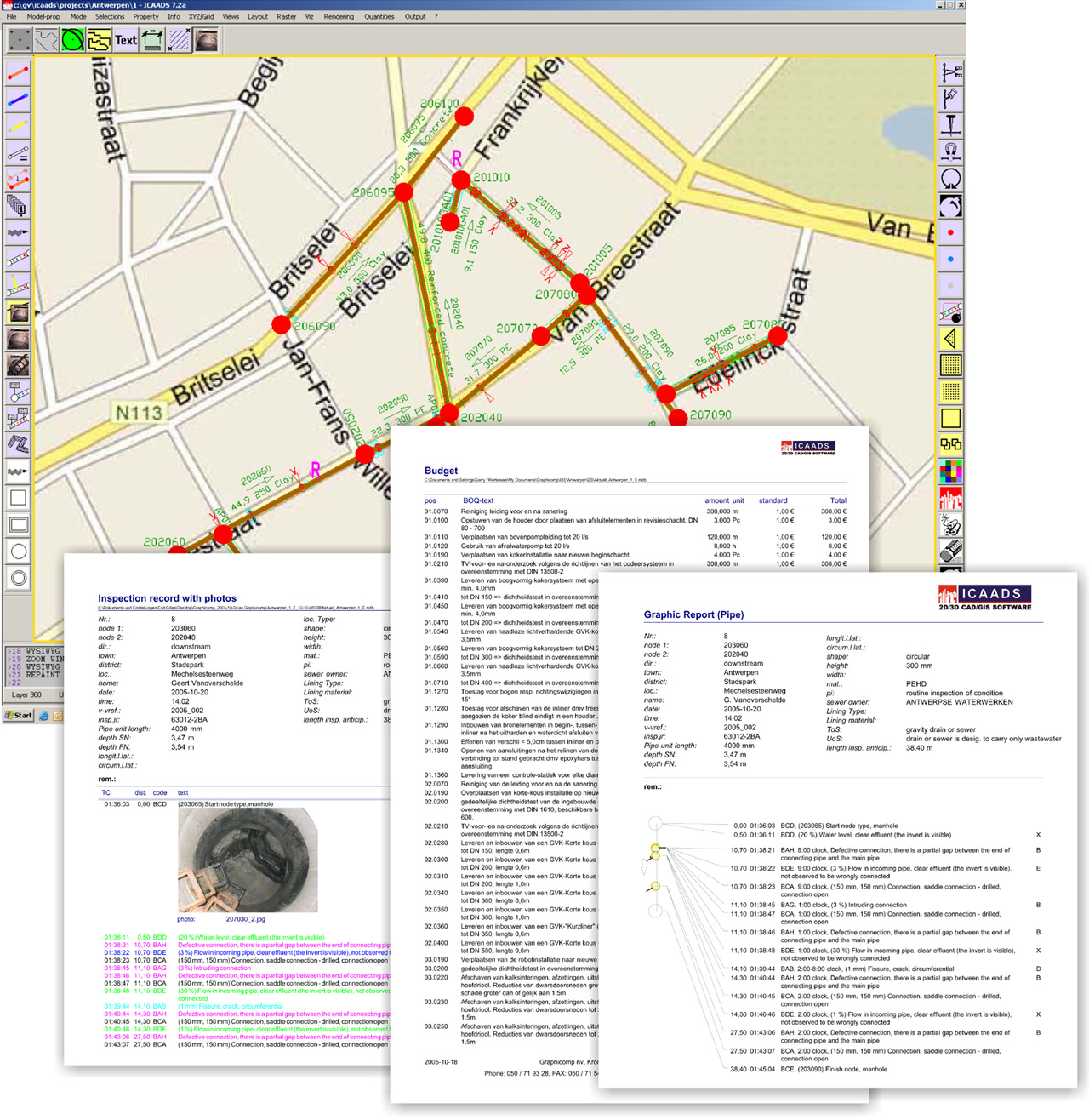1089x1120 pixels.
Task: Open the question mark help menu
Action: pyautogui.click(x=436, y=16)
